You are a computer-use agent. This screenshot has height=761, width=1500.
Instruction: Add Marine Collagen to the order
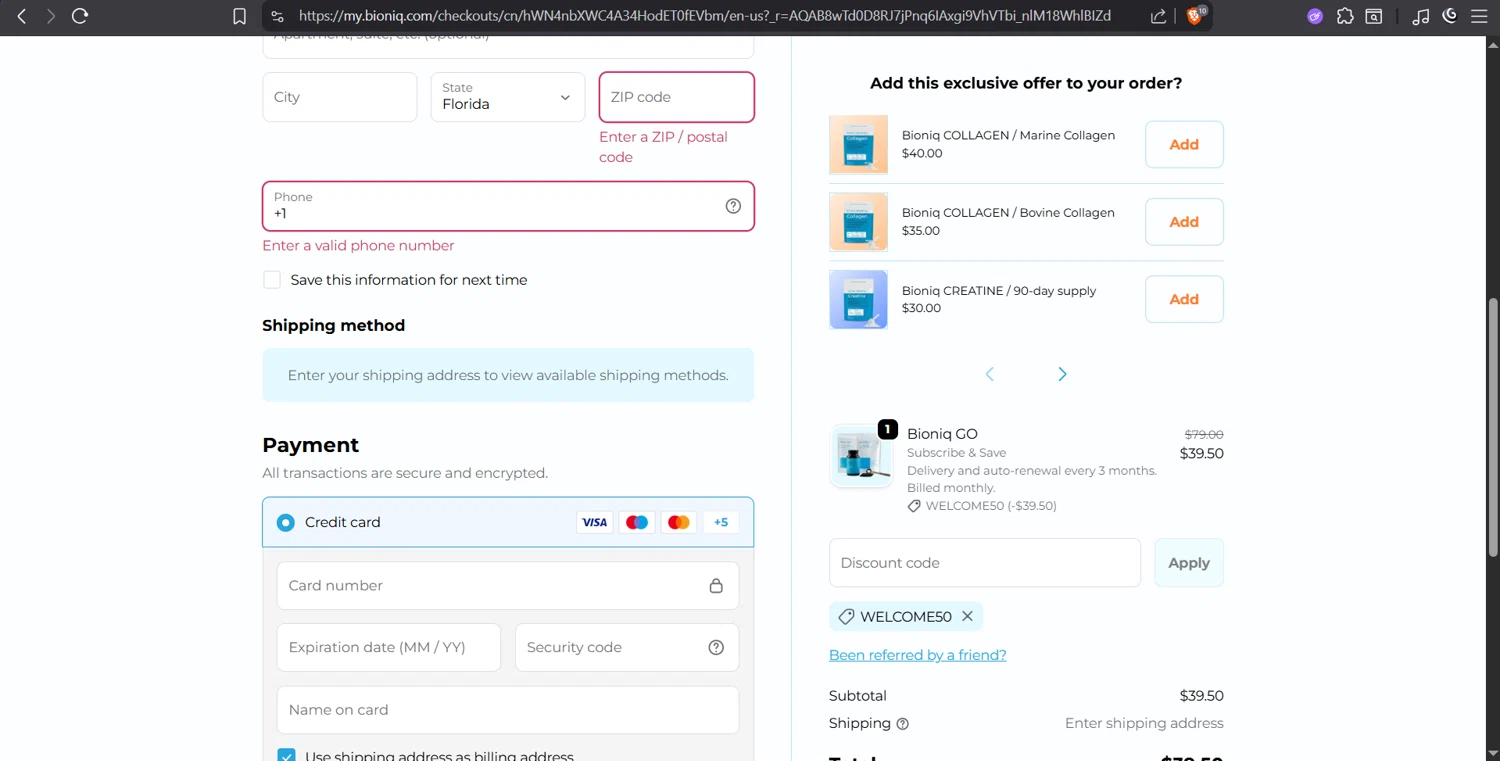coord(1184,145)
